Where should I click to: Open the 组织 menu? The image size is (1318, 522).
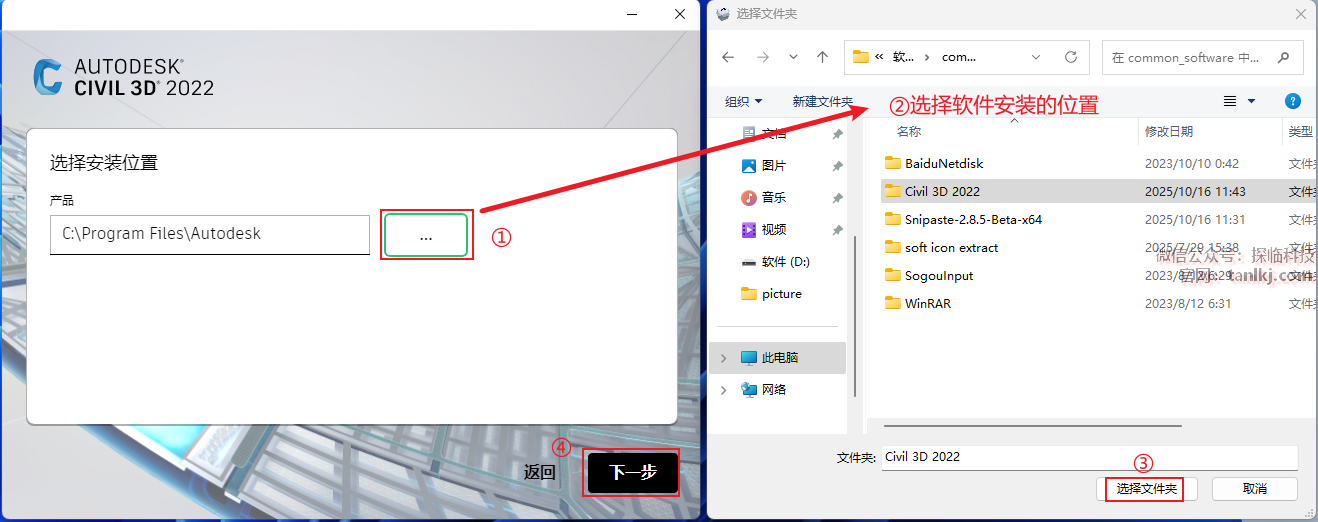coord(743,101)
